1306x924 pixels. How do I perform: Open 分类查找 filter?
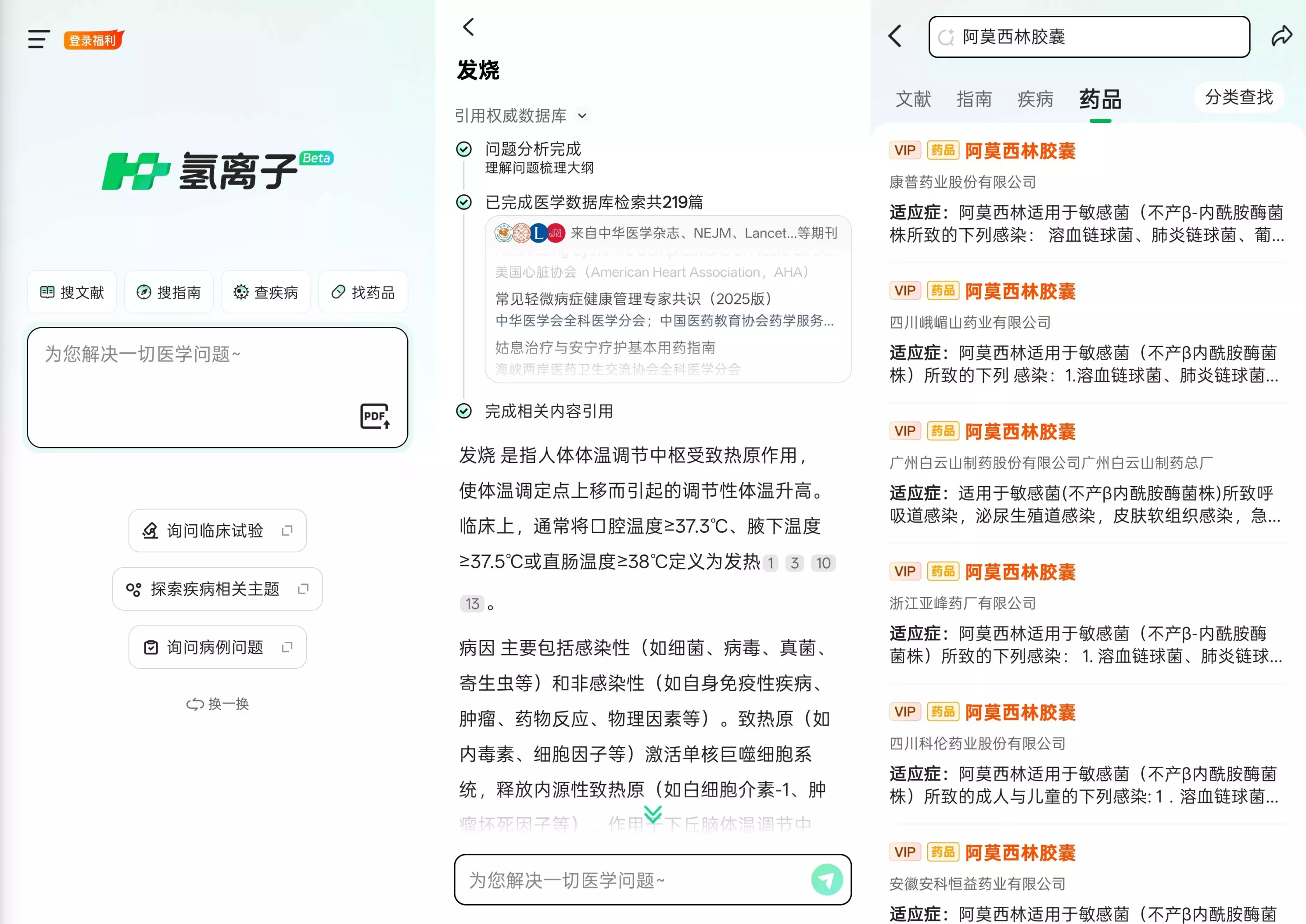tap(1239, 97)
